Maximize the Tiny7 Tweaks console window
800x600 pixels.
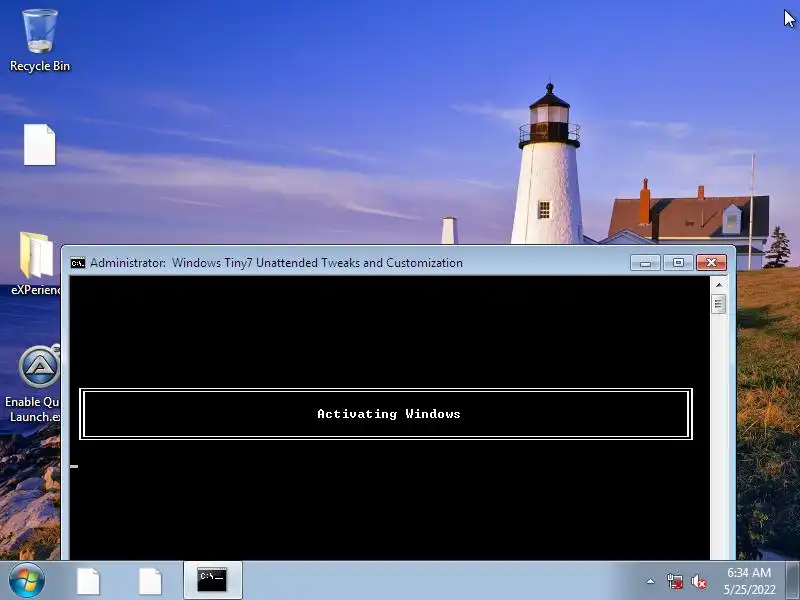(x=678, y=263)
